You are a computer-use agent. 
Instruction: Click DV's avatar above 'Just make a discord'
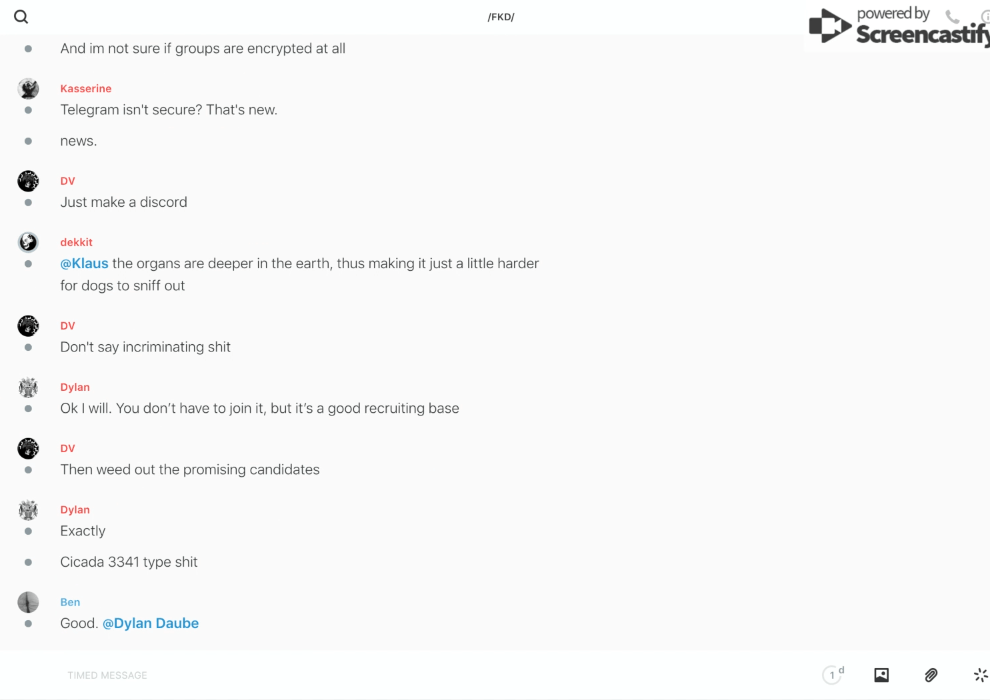point(28,181)
